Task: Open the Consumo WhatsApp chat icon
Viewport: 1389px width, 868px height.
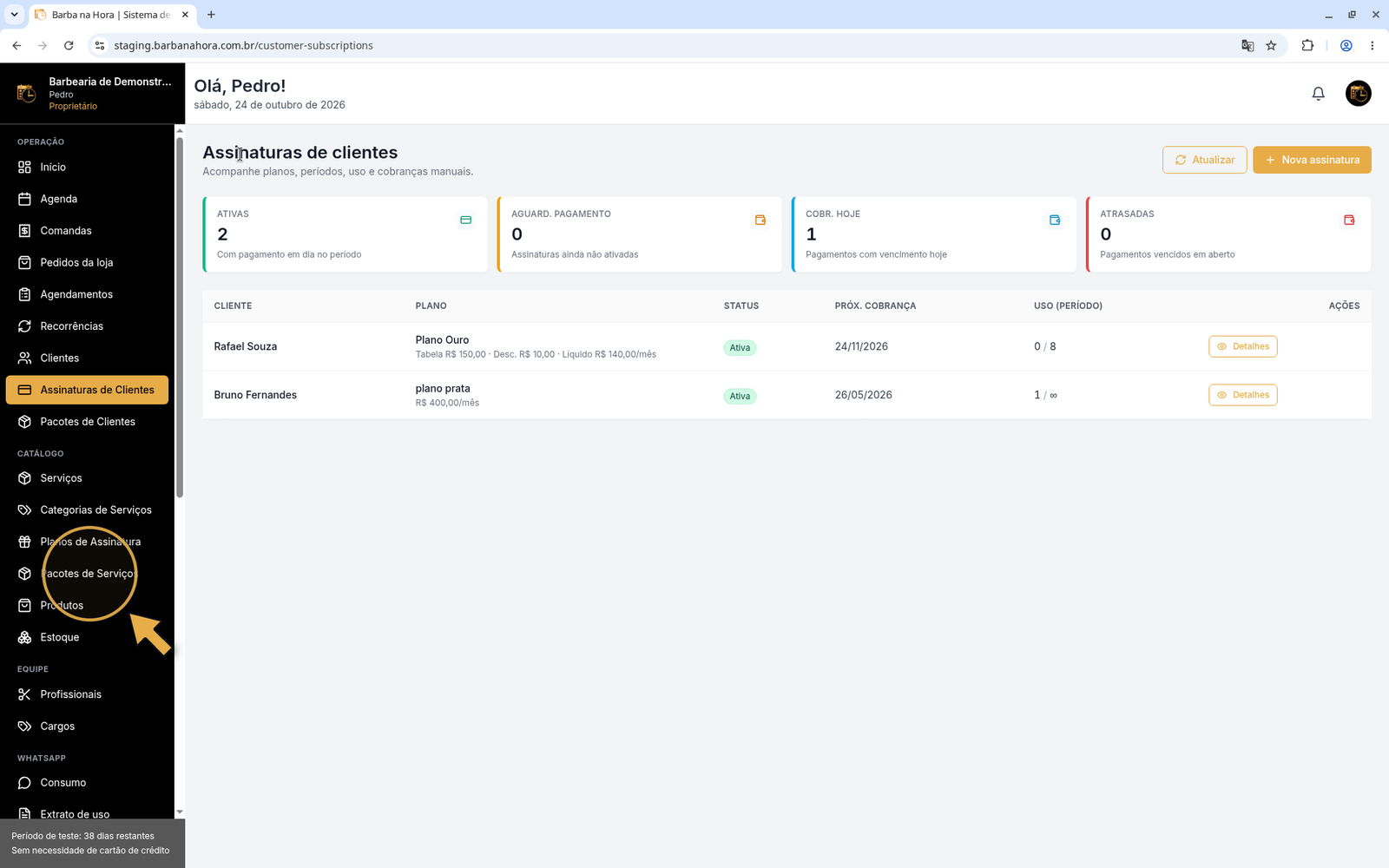Action: tap(24, 783)
